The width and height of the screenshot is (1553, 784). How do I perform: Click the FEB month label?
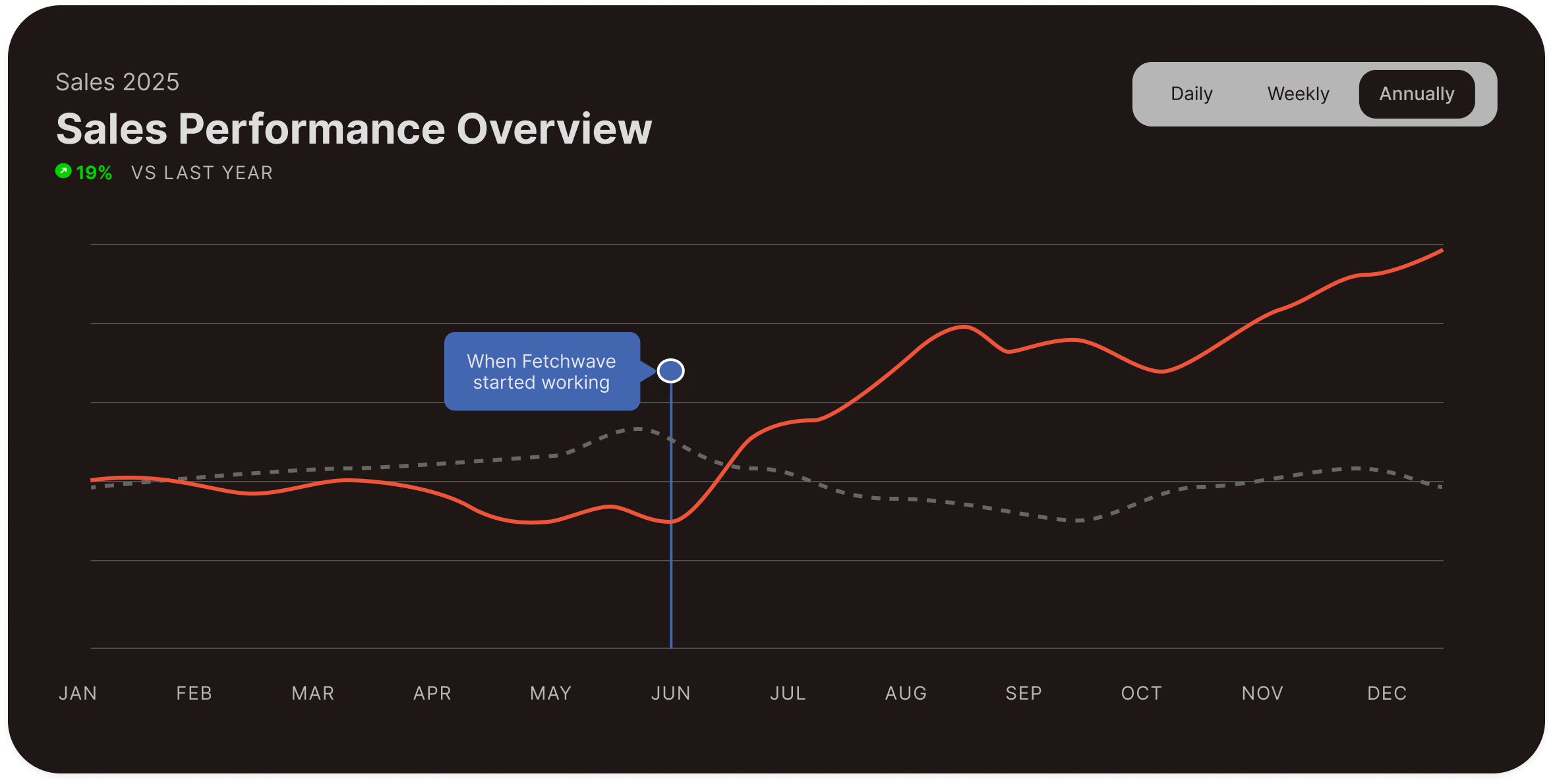click(x=194, y=693)
